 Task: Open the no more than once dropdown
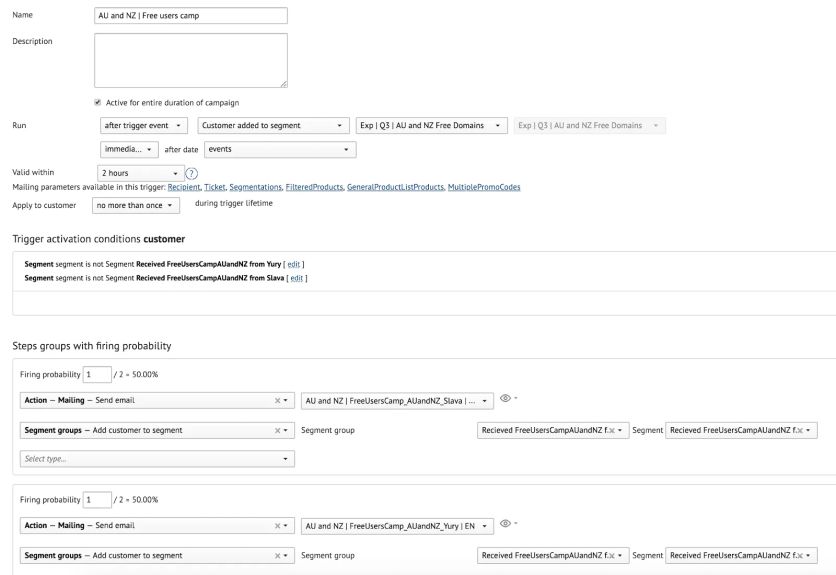coord(136,205)
